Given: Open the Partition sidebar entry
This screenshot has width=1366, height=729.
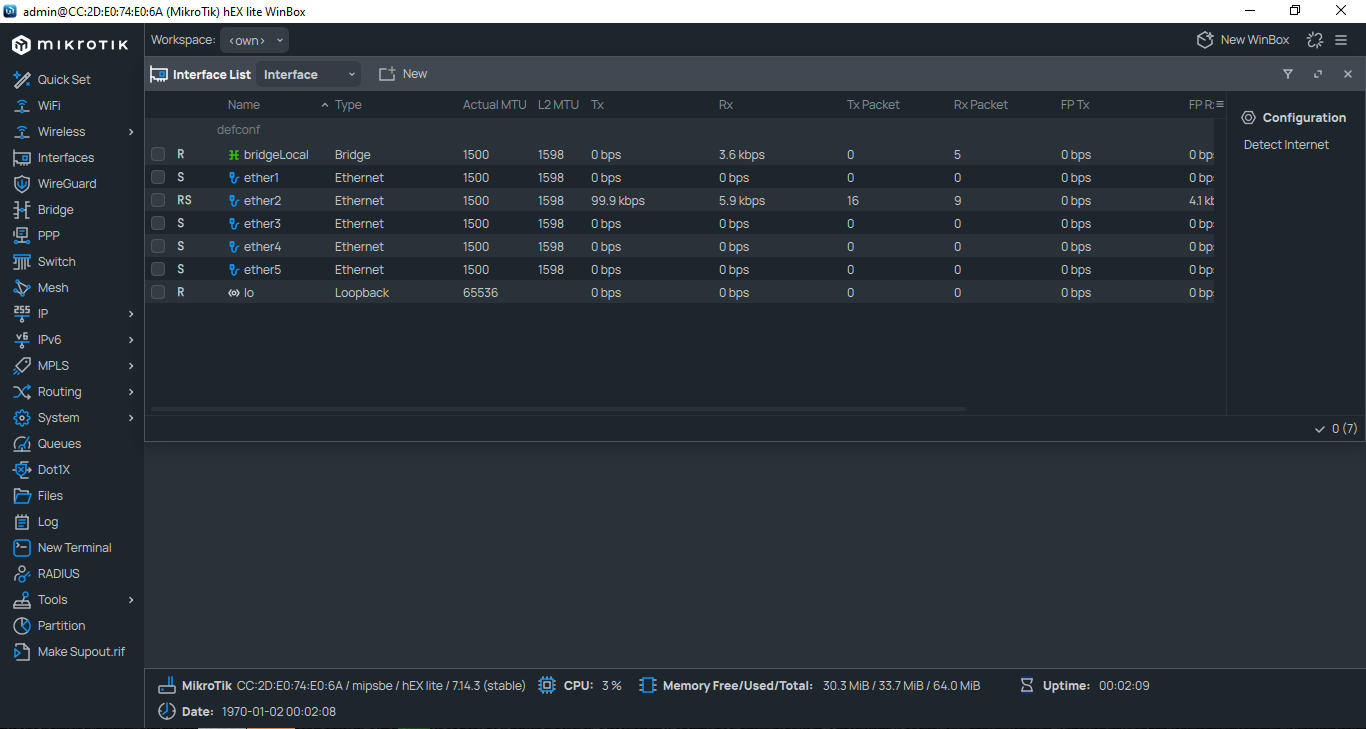Looking at the screenshot, I should (61, 626).
